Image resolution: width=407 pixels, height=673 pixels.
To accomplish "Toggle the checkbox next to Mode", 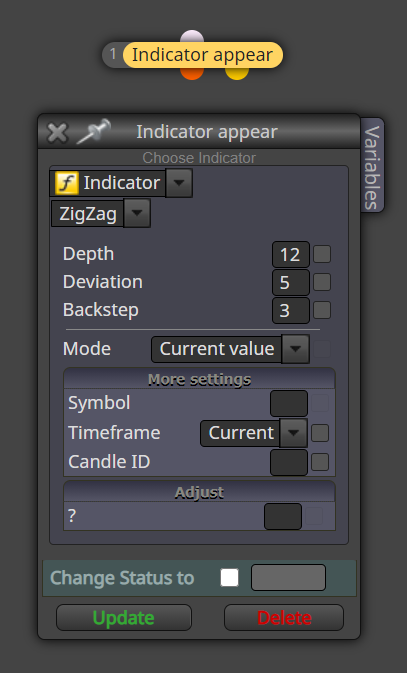I will (322, 349).
